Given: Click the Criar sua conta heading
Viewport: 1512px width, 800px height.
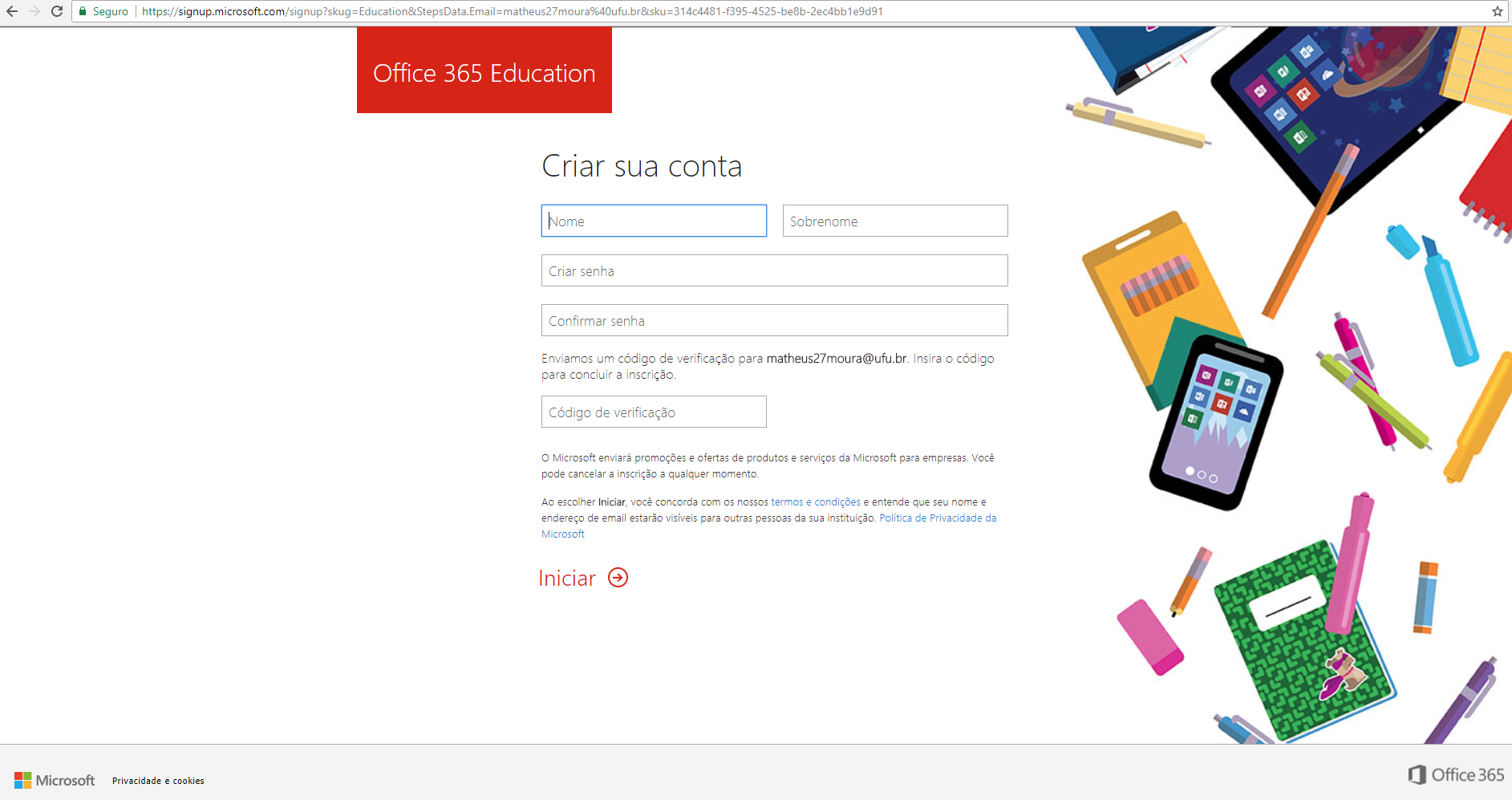Looking at the screenshot, I should [x=642, y=166].
